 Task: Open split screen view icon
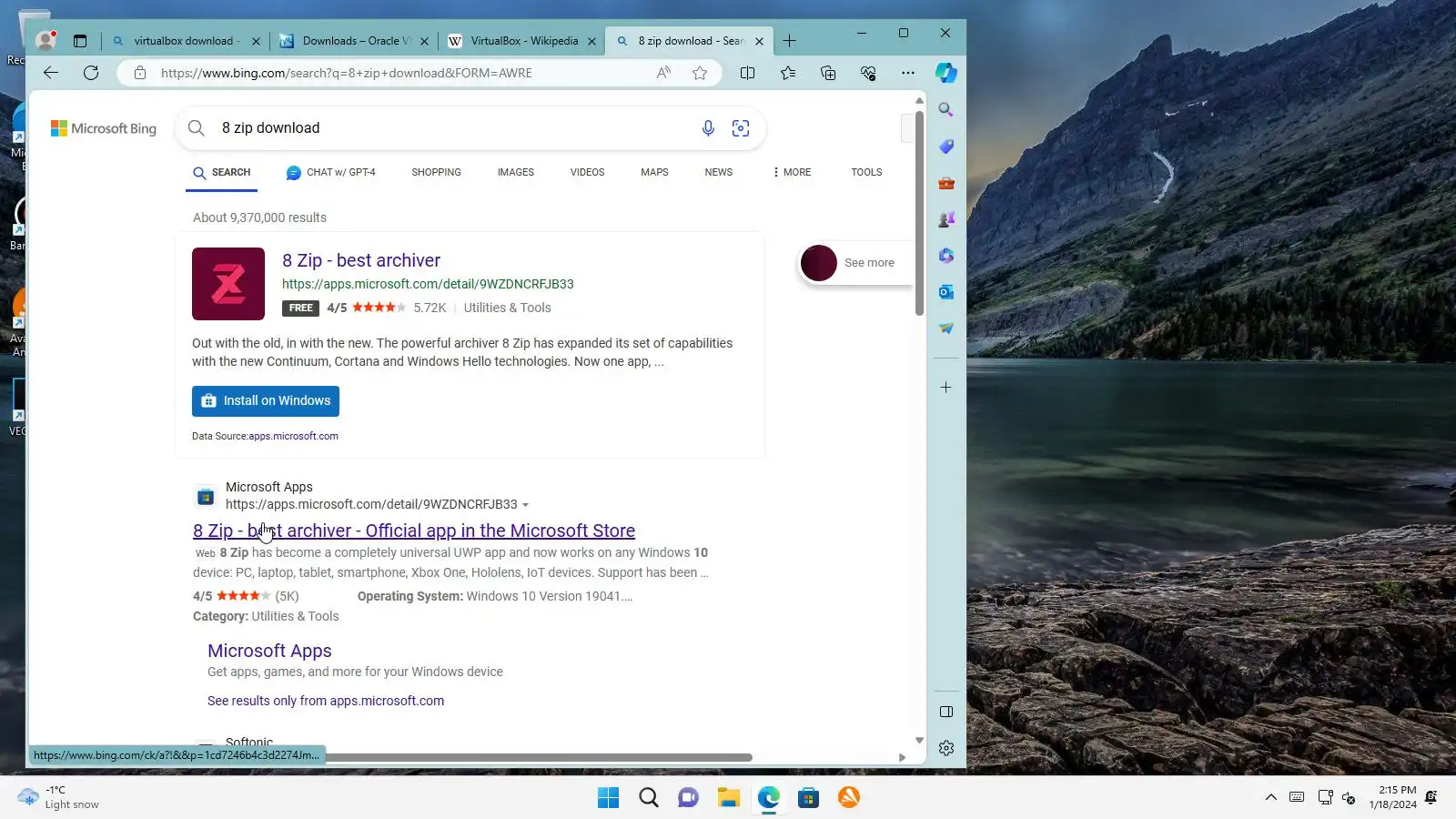(x=747, y=73)
